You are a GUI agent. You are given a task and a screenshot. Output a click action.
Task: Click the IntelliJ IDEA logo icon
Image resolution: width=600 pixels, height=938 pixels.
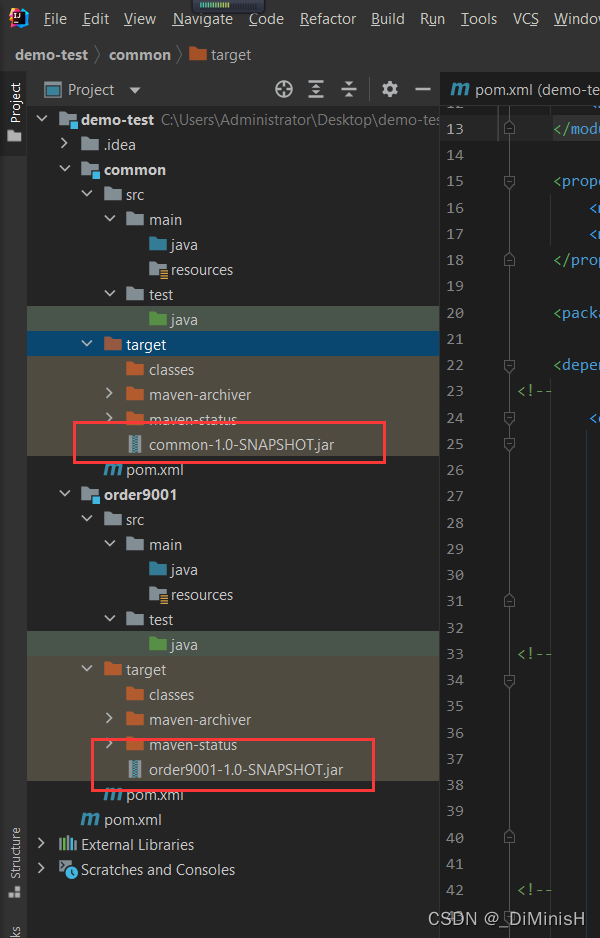[18, 18]
